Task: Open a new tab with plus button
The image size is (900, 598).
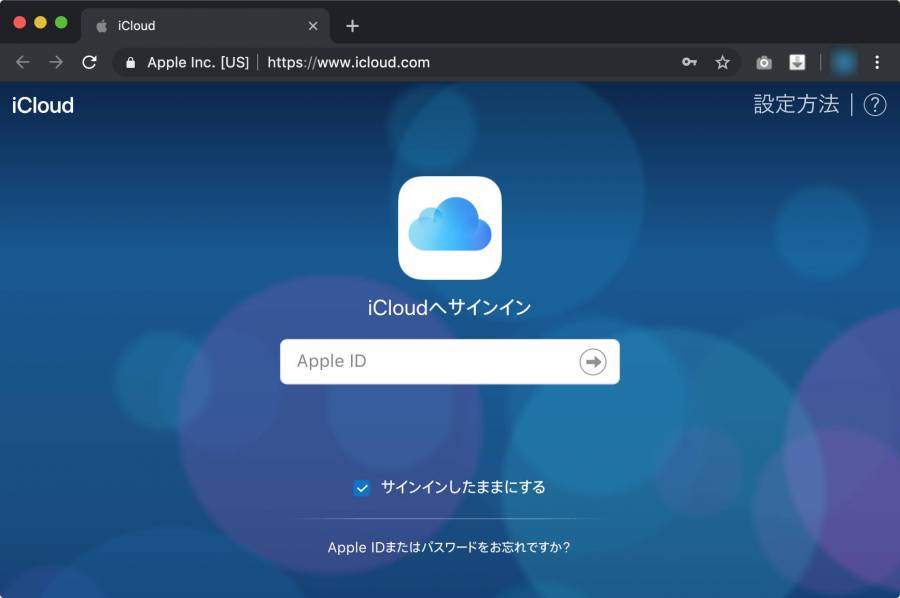Action: pos(352,26)
